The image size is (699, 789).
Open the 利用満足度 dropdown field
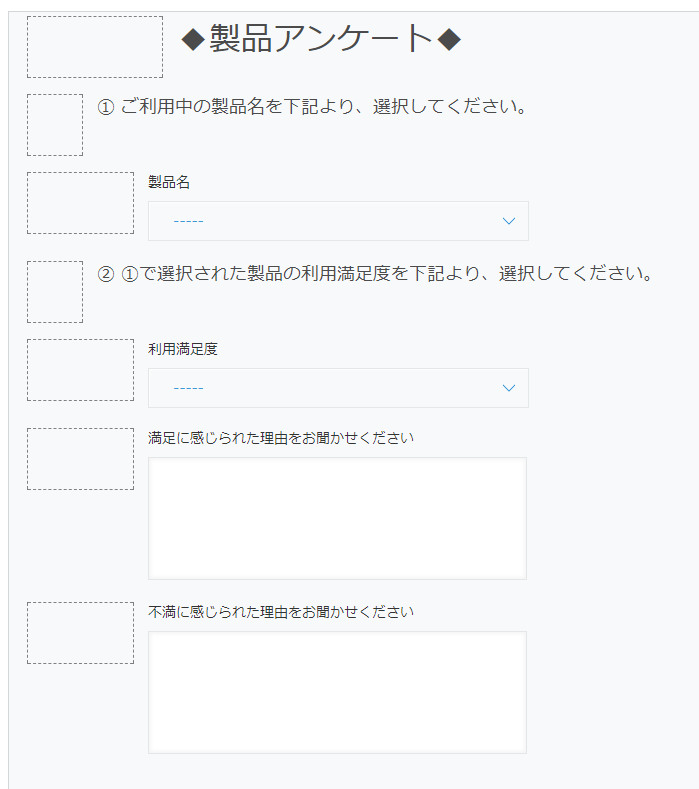pyautogui.click(x=320, y=388)
